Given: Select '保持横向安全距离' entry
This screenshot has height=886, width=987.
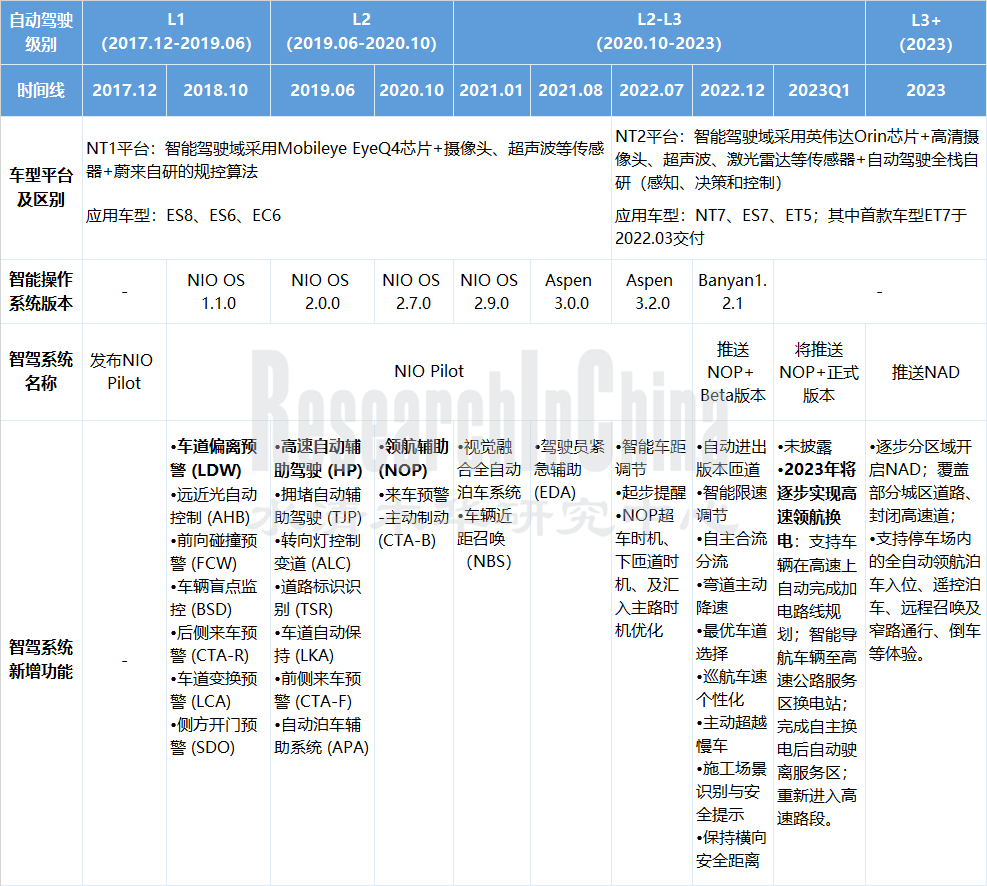Looking at the screenshot, I should tap(731, 849).
